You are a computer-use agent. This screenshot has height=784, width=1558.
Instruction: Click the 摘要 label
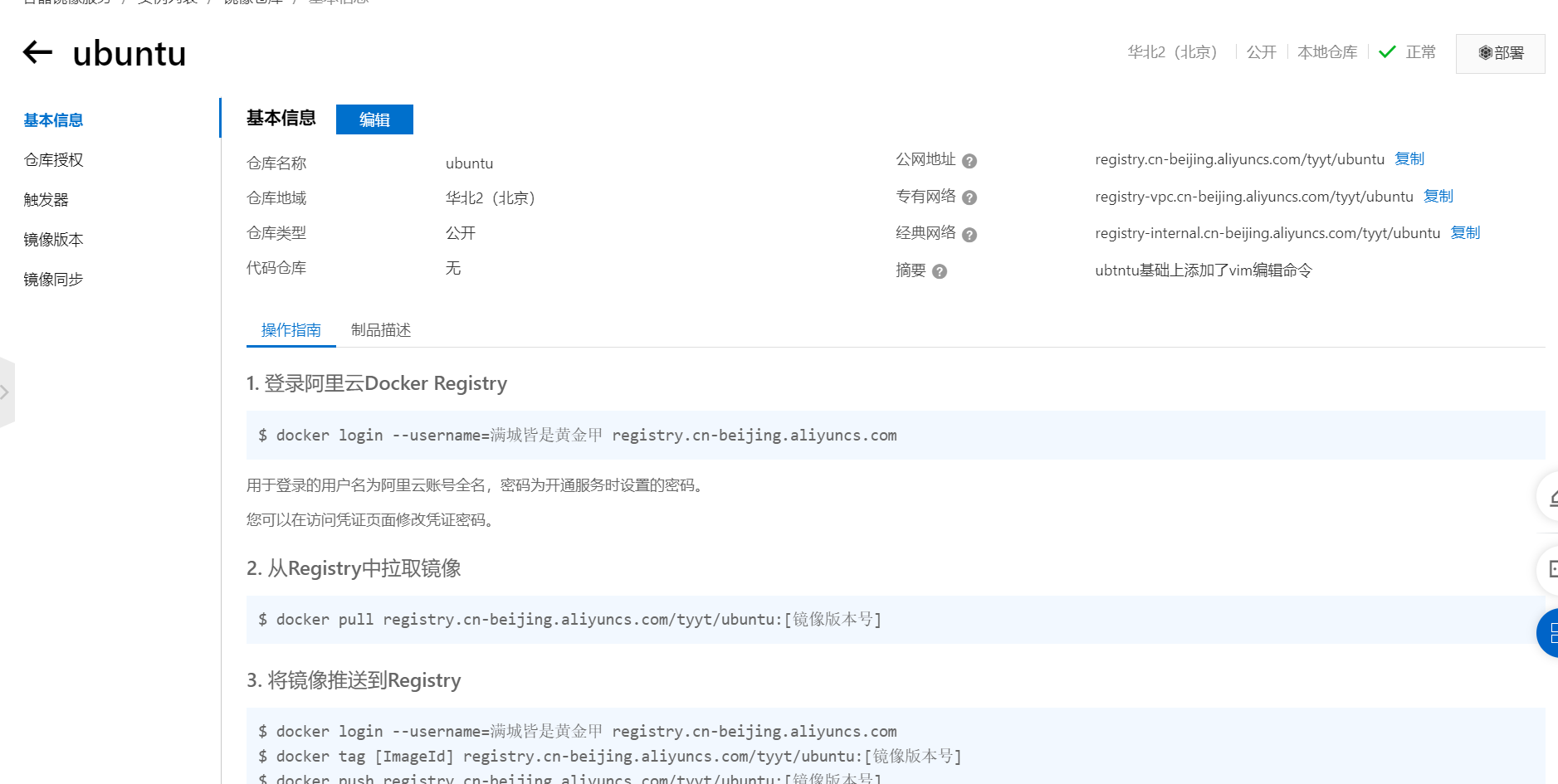coord(911,270)
